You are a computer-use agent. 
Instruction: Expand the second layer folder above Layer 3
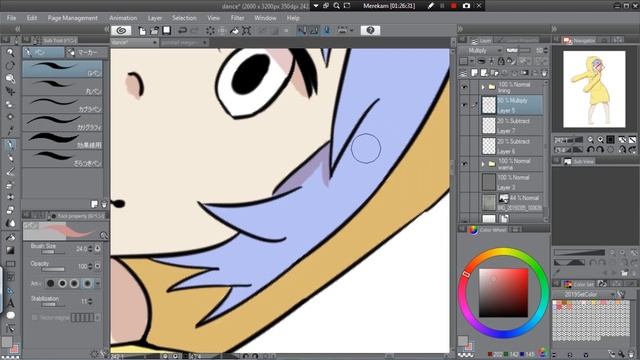483,164
